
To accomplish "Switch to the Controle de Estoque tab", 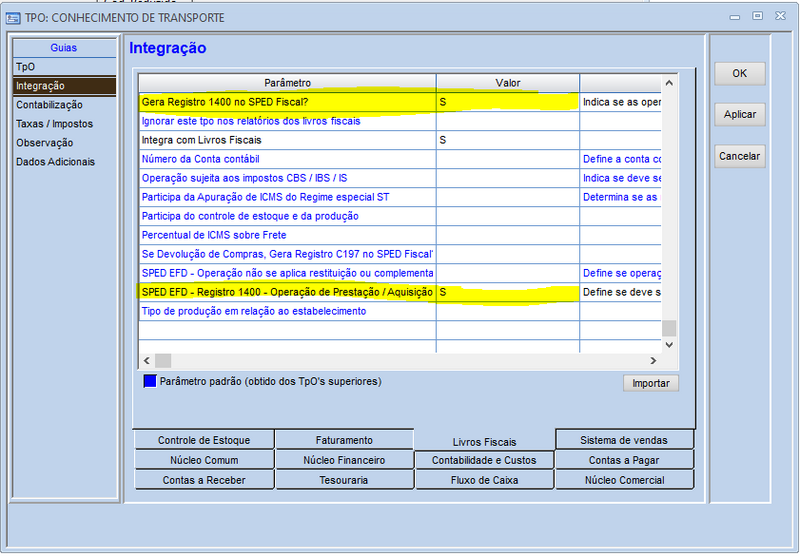I will point(204,440).
